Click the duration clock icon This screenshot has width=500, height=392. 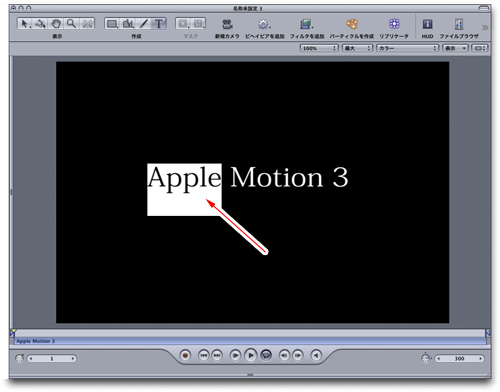426,358
